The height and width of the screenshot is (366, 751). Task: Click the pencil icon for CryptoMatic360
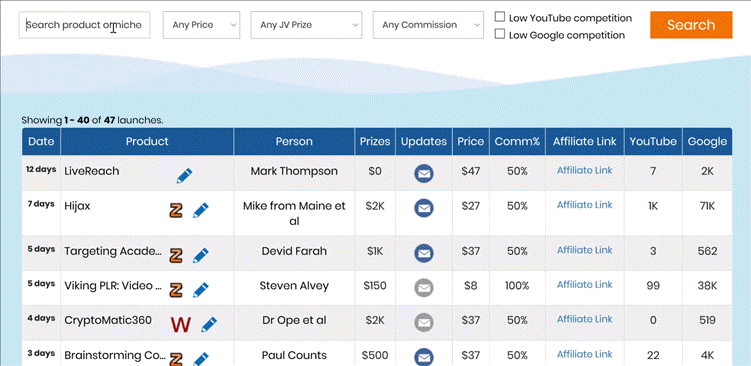click(209, 324)
